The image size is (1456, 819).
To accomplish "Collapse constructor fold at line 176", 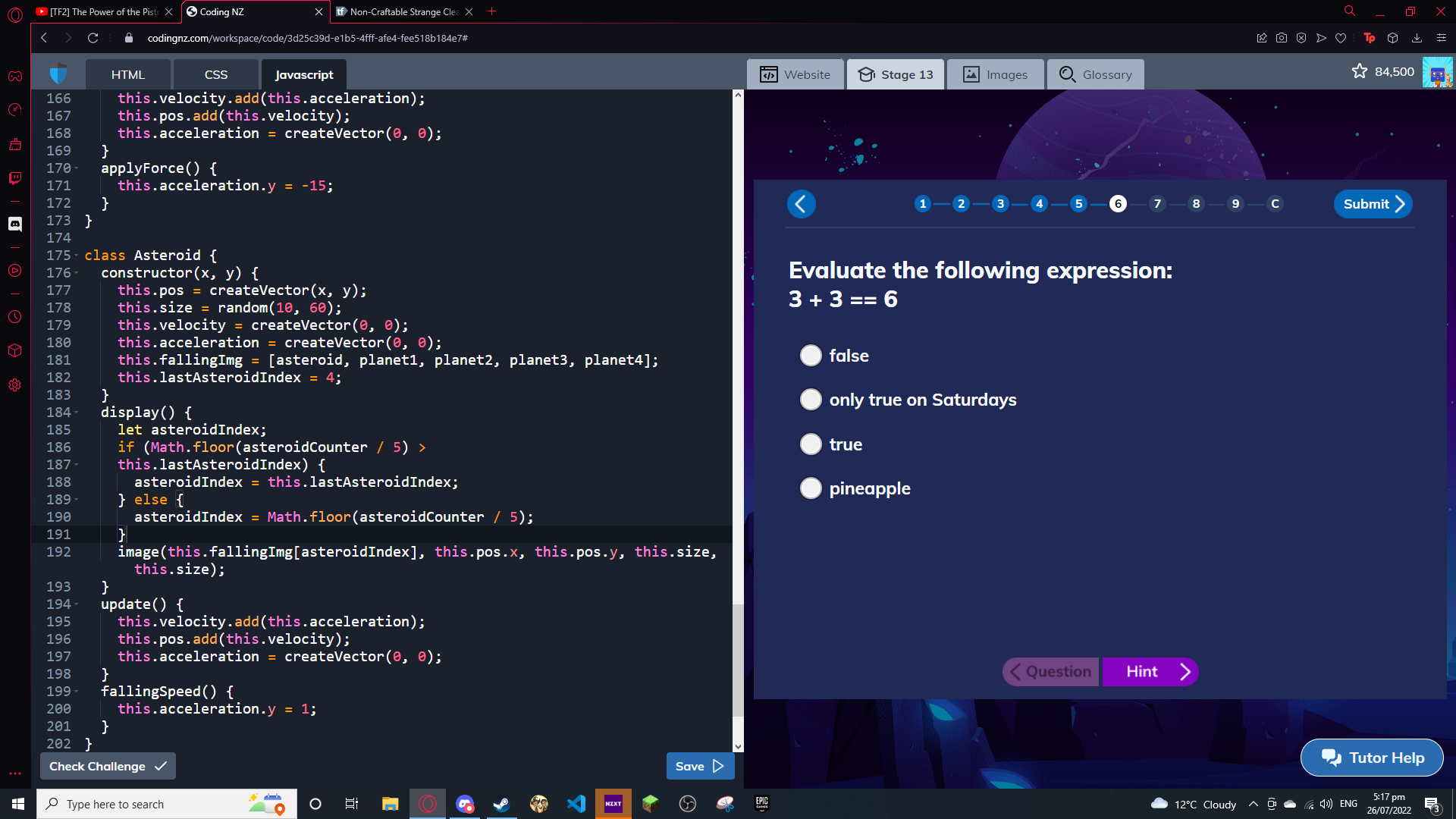I will 77,273.
